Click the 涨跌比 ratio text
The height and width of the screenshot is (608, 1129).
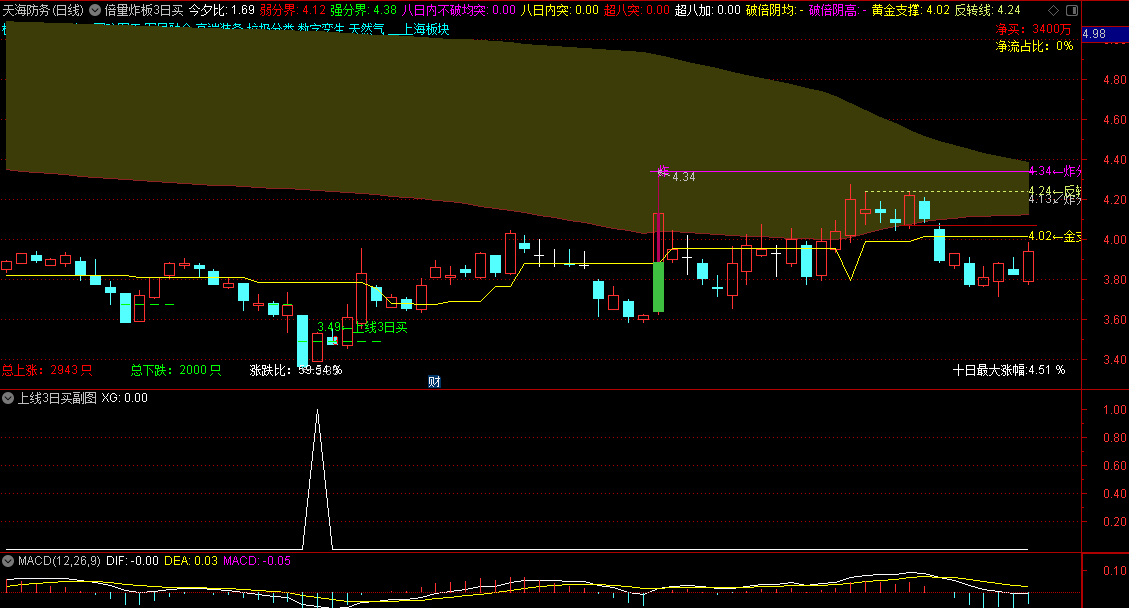click(296, 370)
